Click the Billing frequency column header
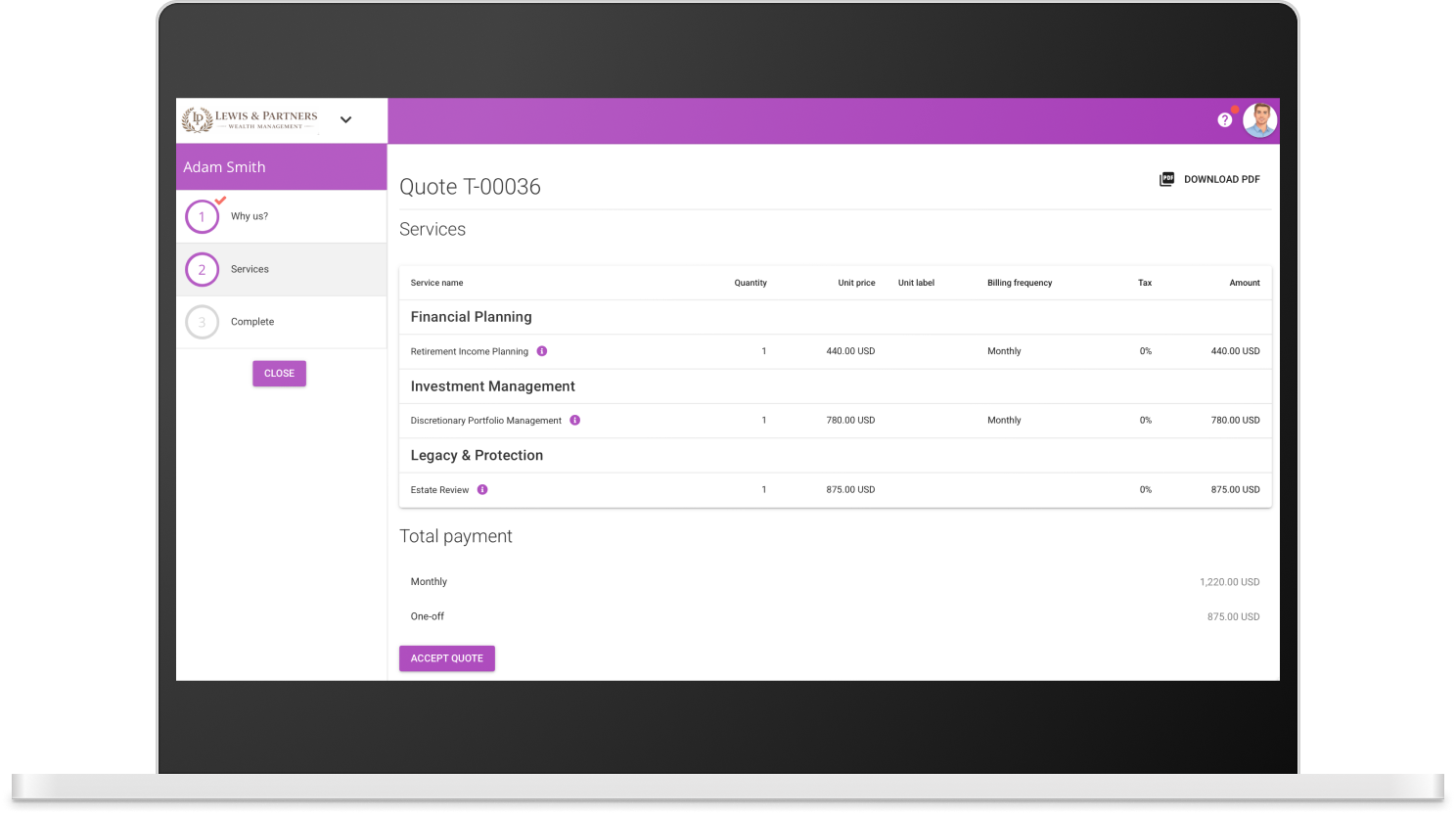 1019,283
